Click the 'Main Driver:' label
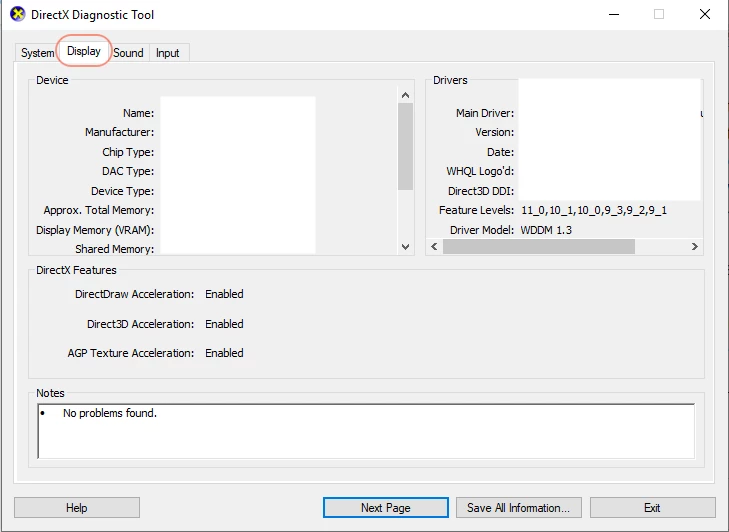 (x=485, y=113)
